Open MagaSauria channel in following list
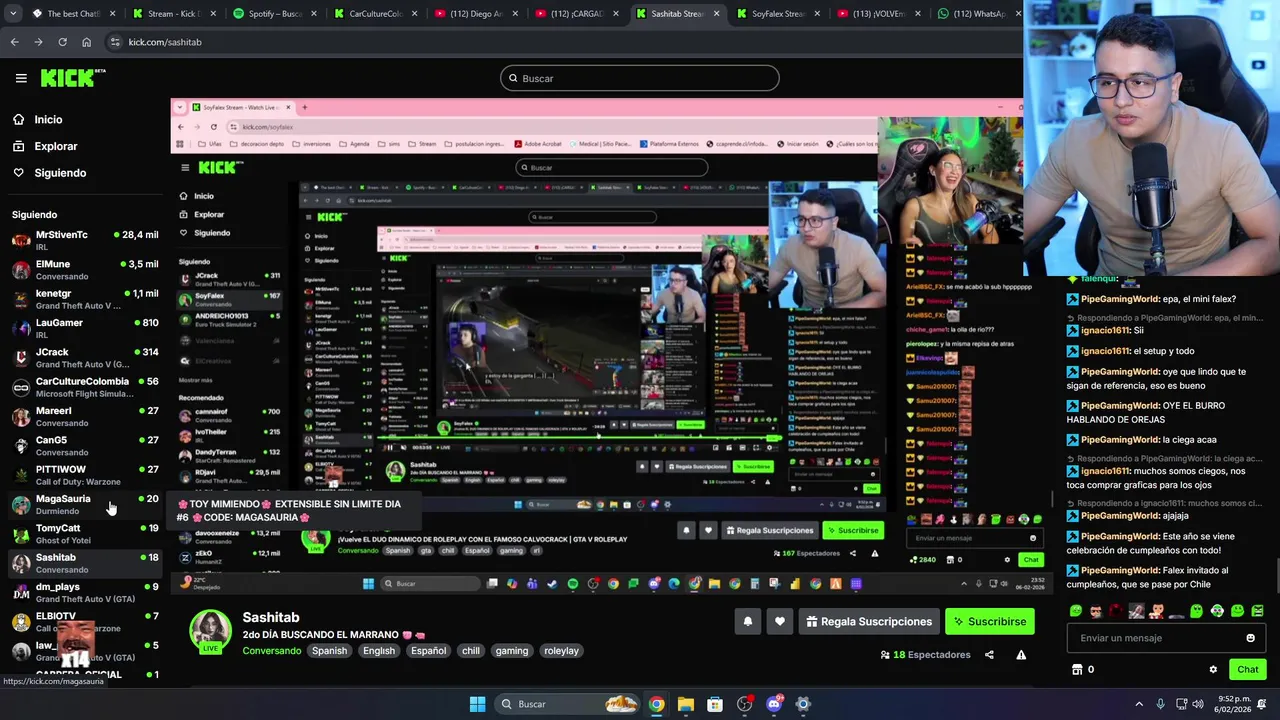 pyautogui.click(x=84, y=504)
